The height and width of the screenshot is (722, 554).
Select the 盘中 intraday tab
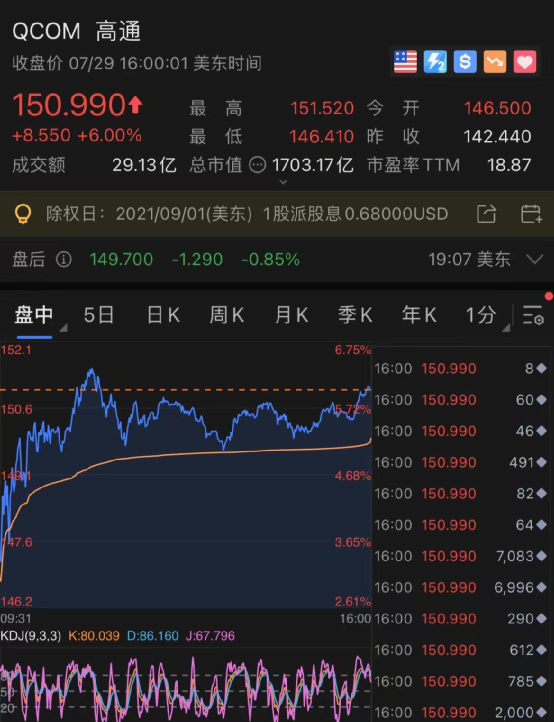pyautogui.click(x=34, y=315)
